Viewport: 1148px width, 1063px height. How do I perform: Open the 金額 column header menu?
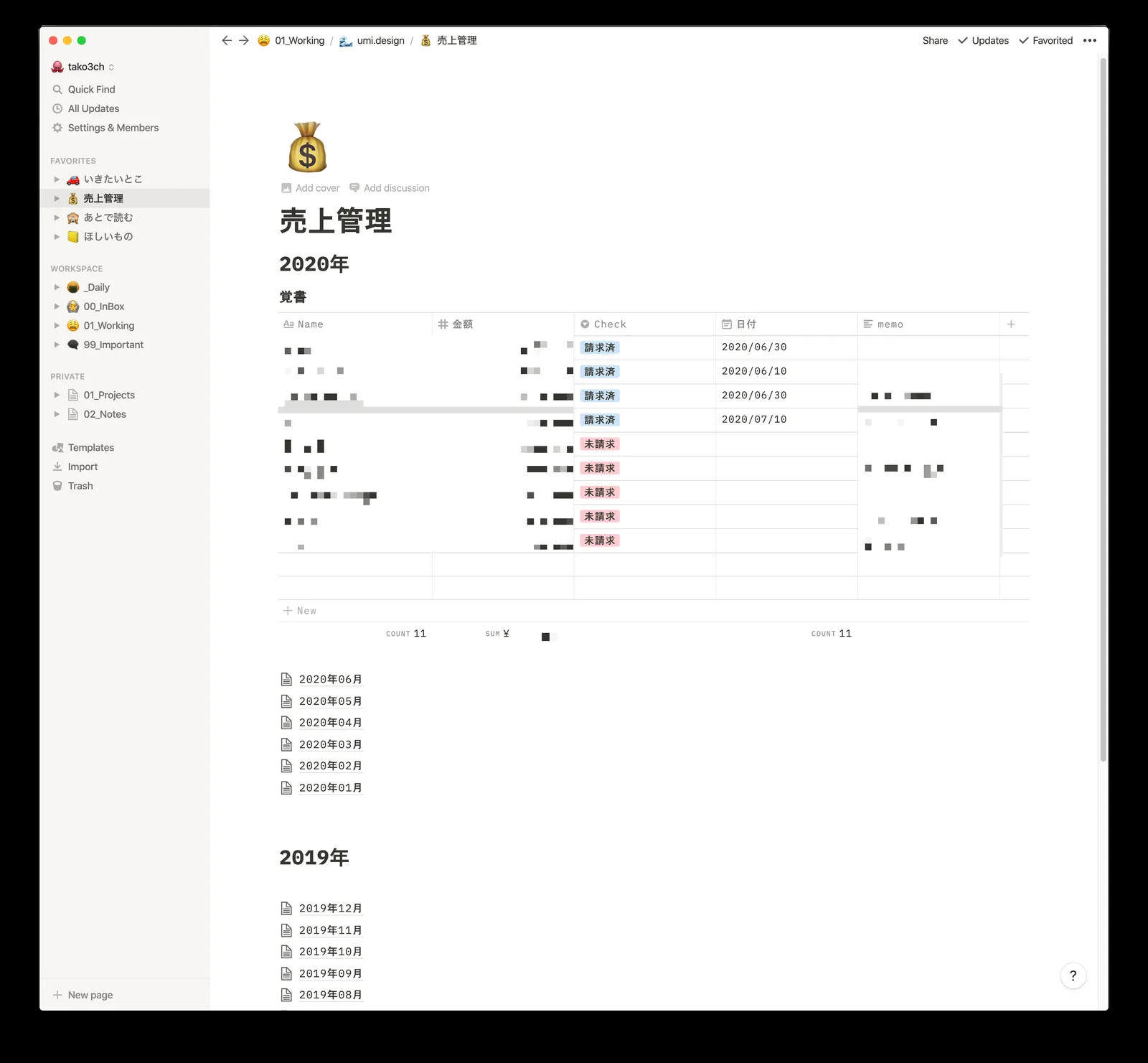pyautogui.click(x=462, y=324)
